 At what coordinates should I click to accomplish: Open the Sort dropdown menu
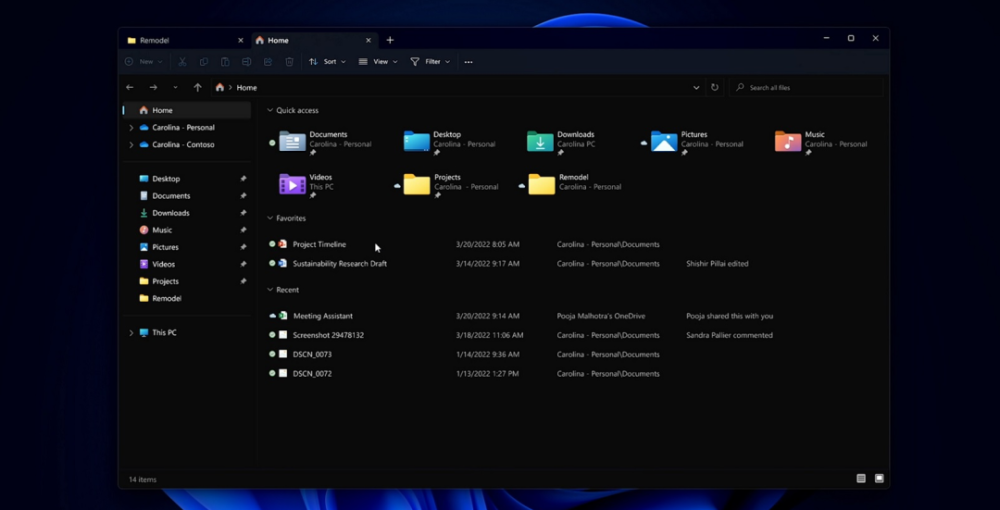pyautogui.click(x=327, y=62)
